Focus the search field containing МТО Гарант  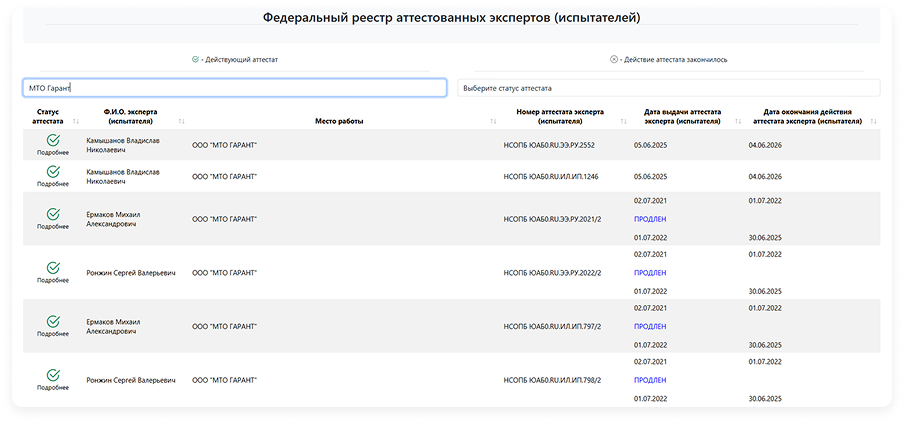click(234, 88)
